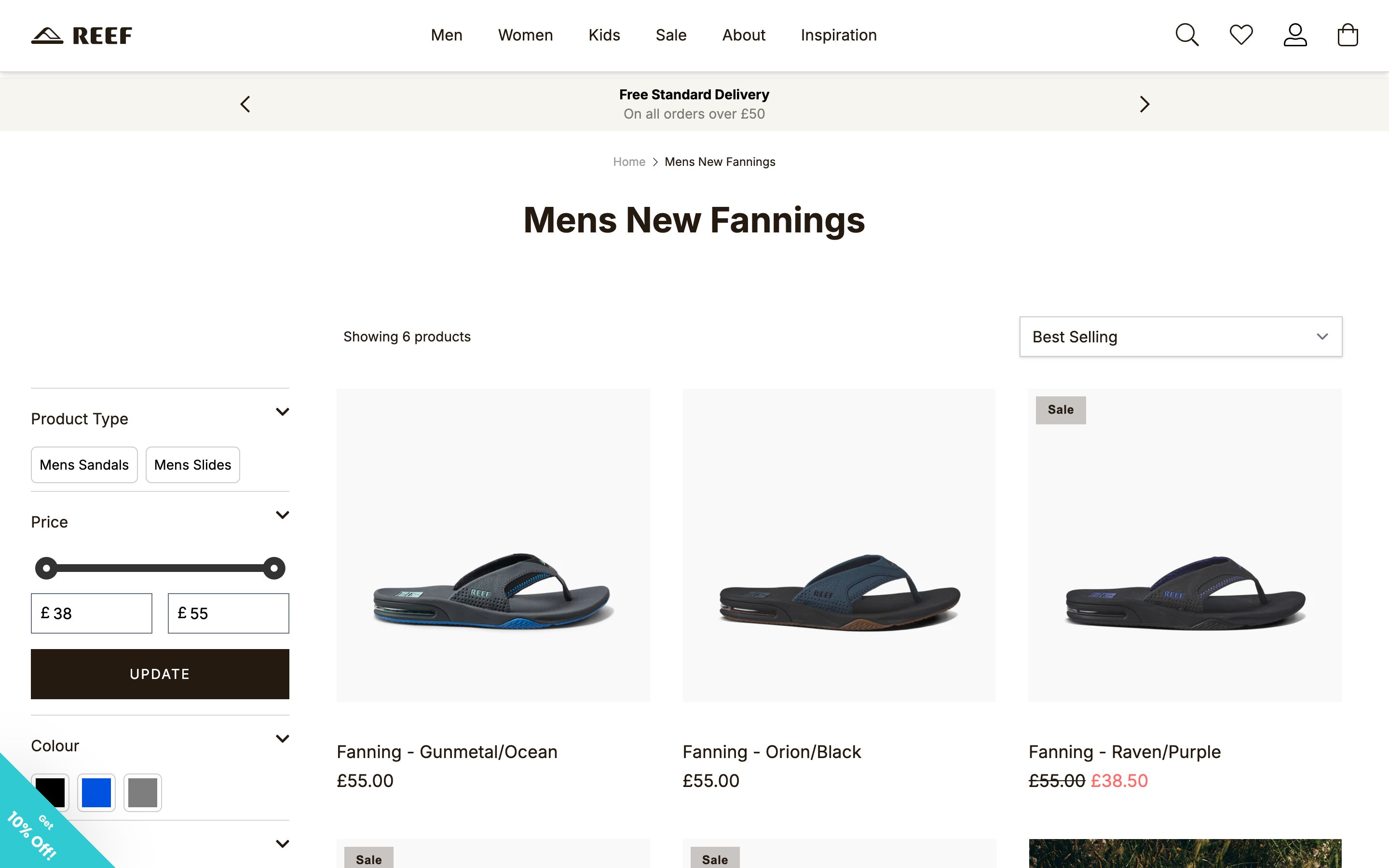Open the shopping bag
1389x868 pixels.
[x=1347, y=35]
